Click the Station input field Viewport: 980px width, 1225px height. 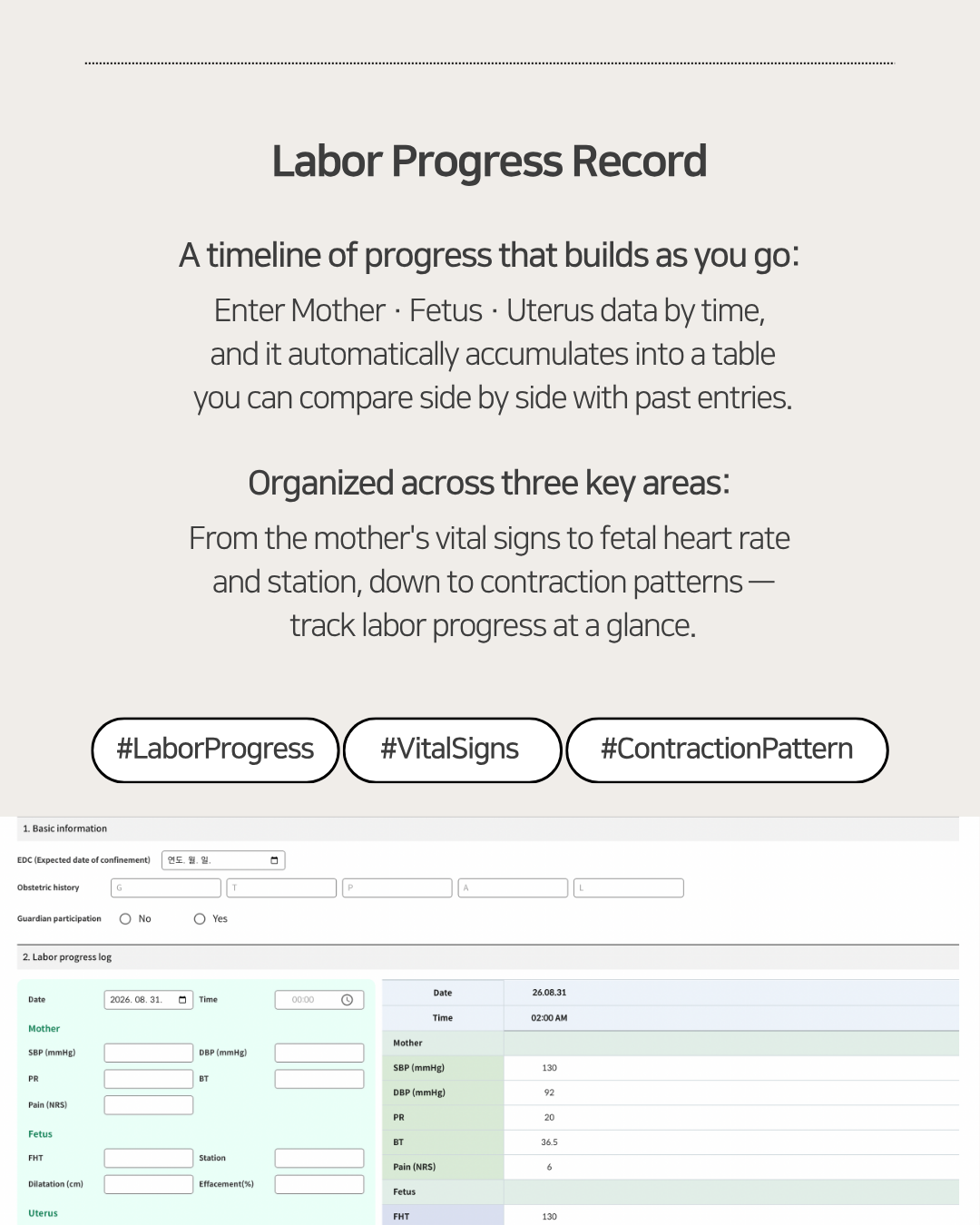319,1158
